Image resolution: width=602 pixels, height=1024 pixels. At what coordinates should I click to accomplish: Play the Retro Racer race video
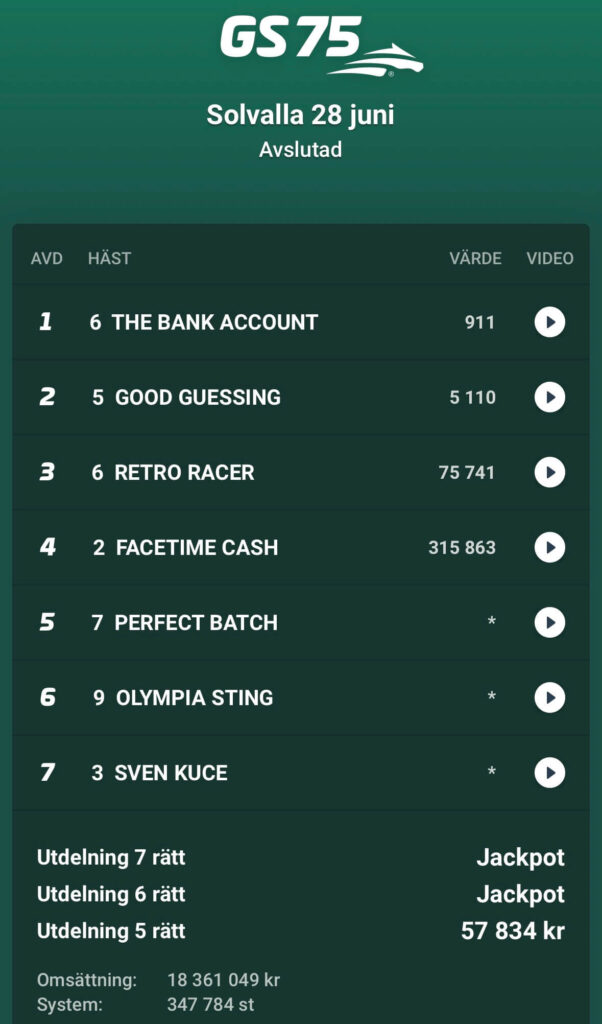click(550, 472)
